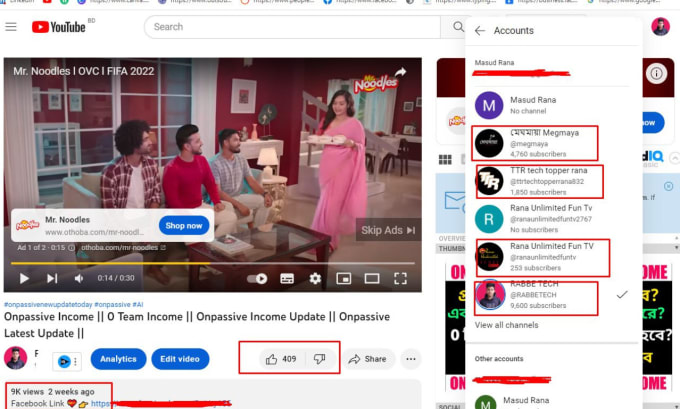
Task: Open View all channels
Action: [x=506, y=325]
